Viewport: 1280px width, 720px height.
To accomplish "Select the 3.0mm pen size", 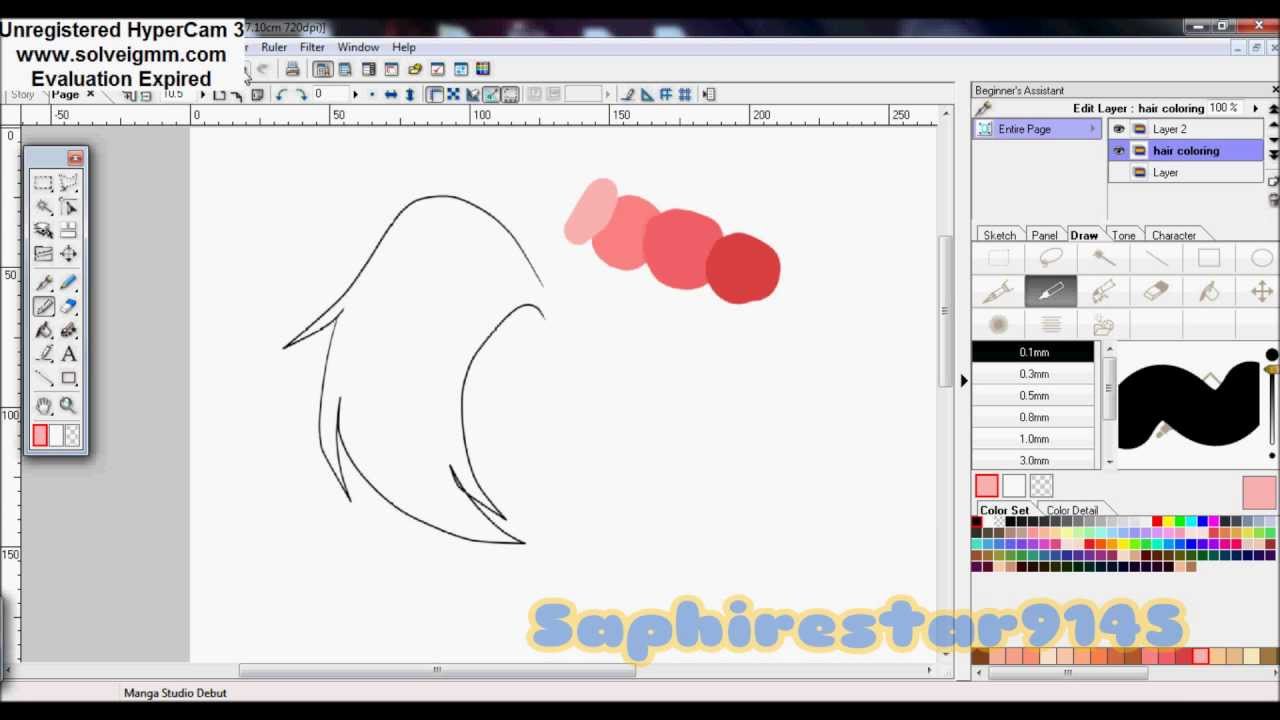I will (x=1033, y=460).
